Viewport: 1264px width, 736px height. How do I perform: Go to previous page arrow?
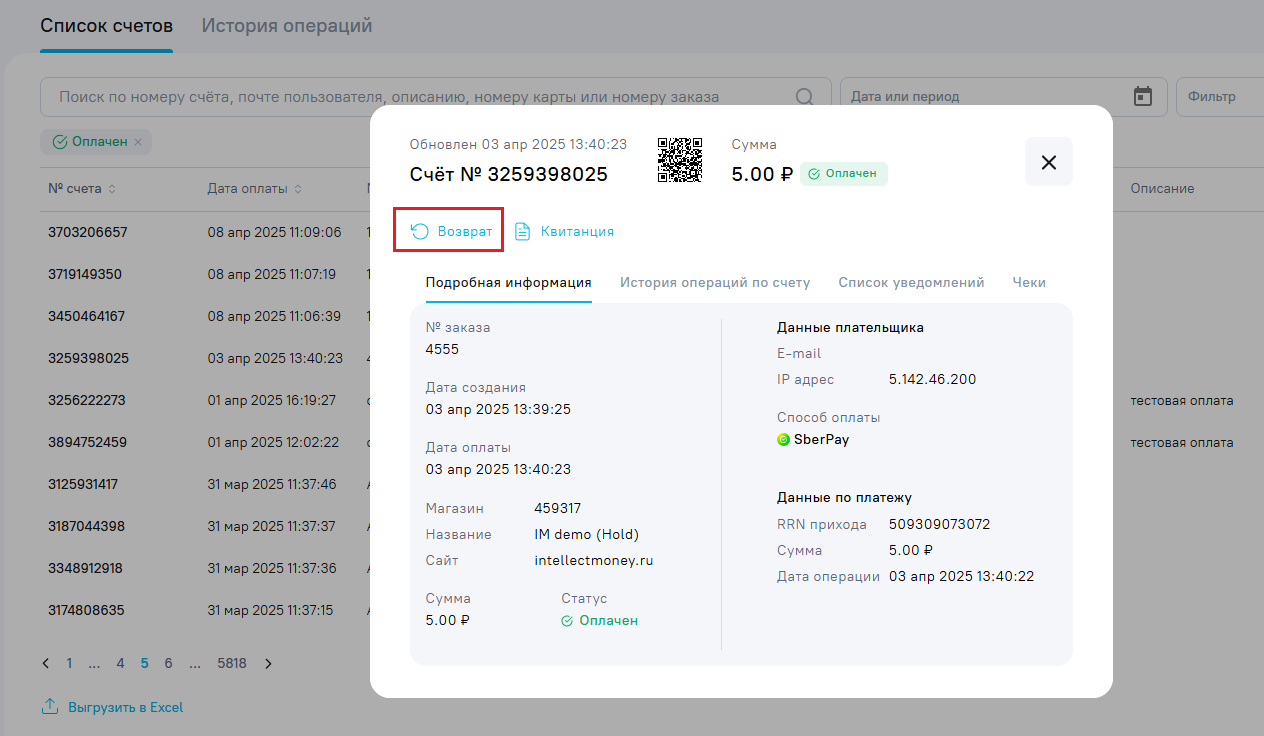tap(46, 663)
